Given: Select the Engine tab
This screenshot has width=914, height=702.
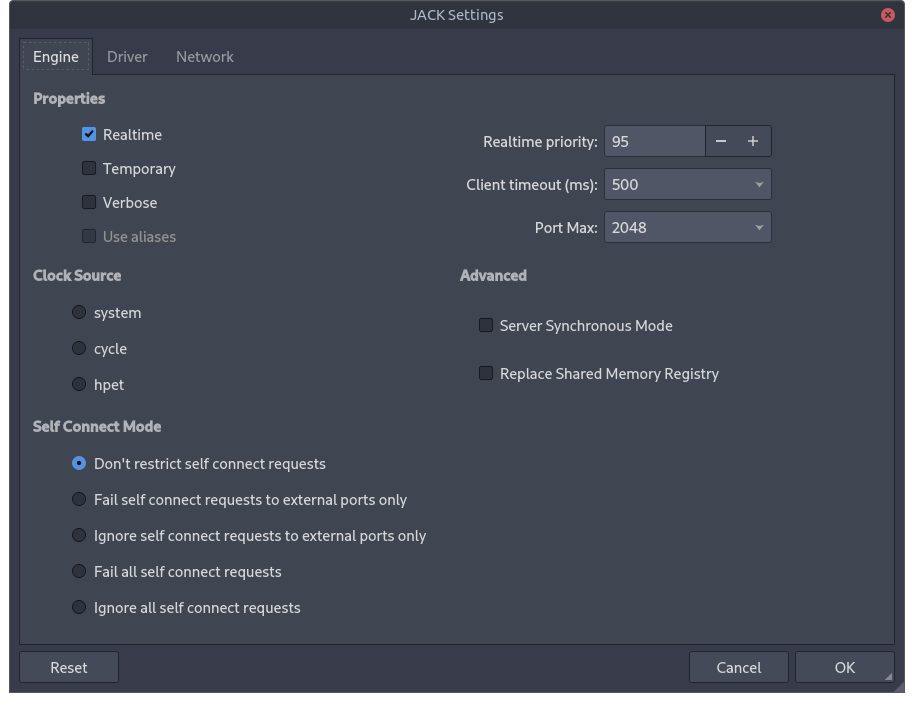Looking at the screenshot, I should coord(56,57).
